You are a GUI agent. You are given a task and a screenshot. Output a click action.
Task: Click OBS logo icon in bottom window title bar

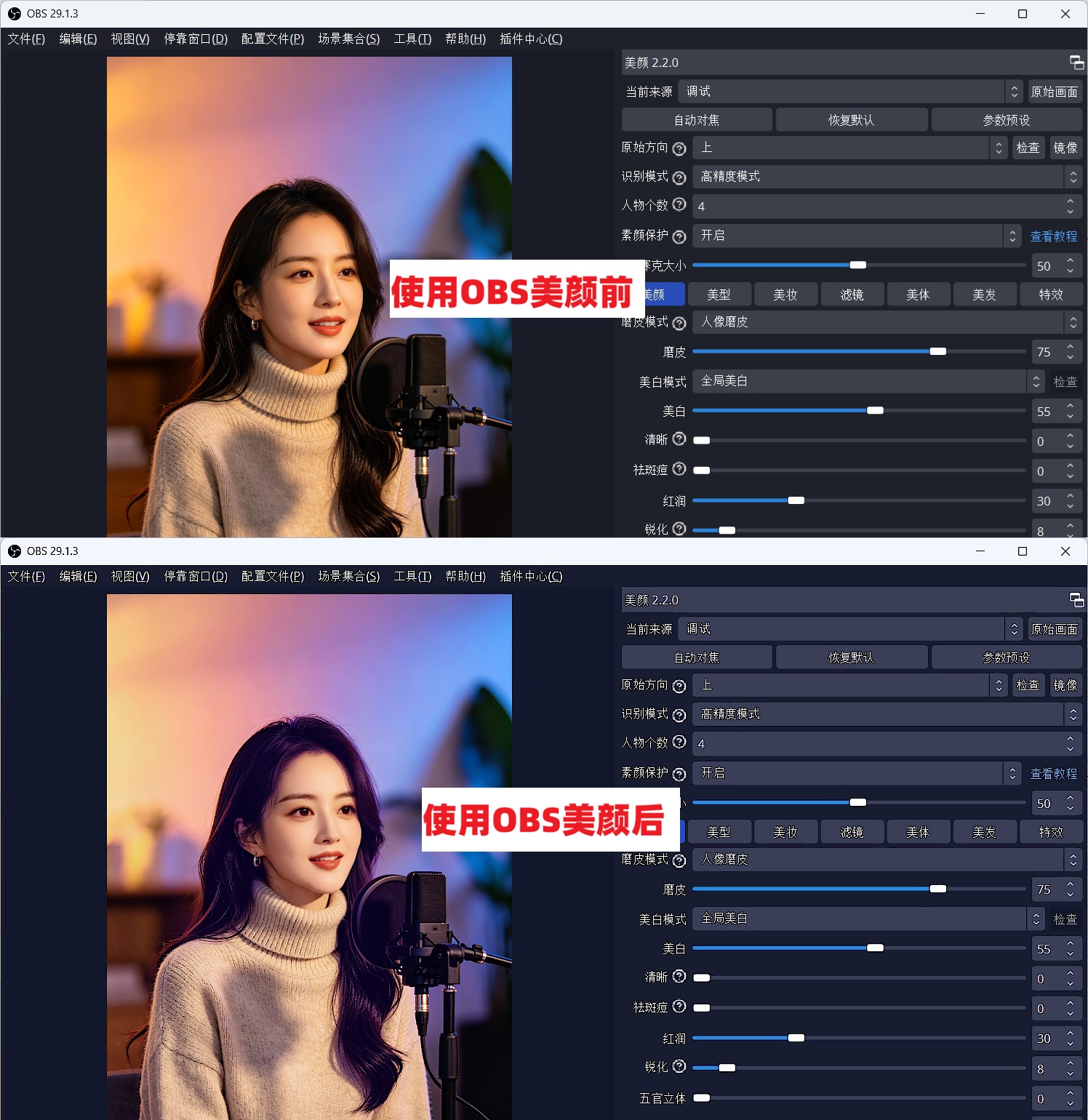15,551
